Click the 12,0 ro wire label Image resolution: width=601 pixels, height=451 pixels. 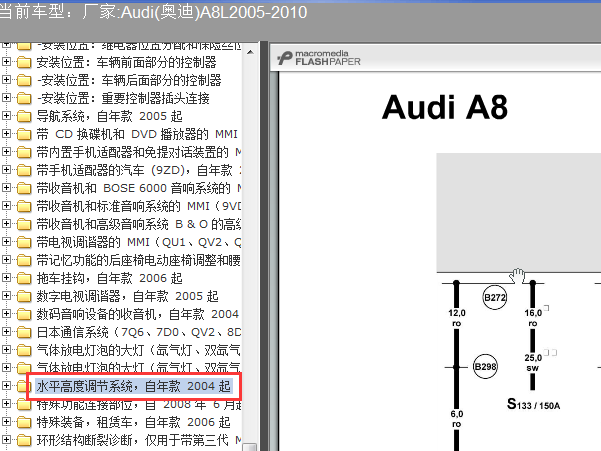[x=456, y=318]
